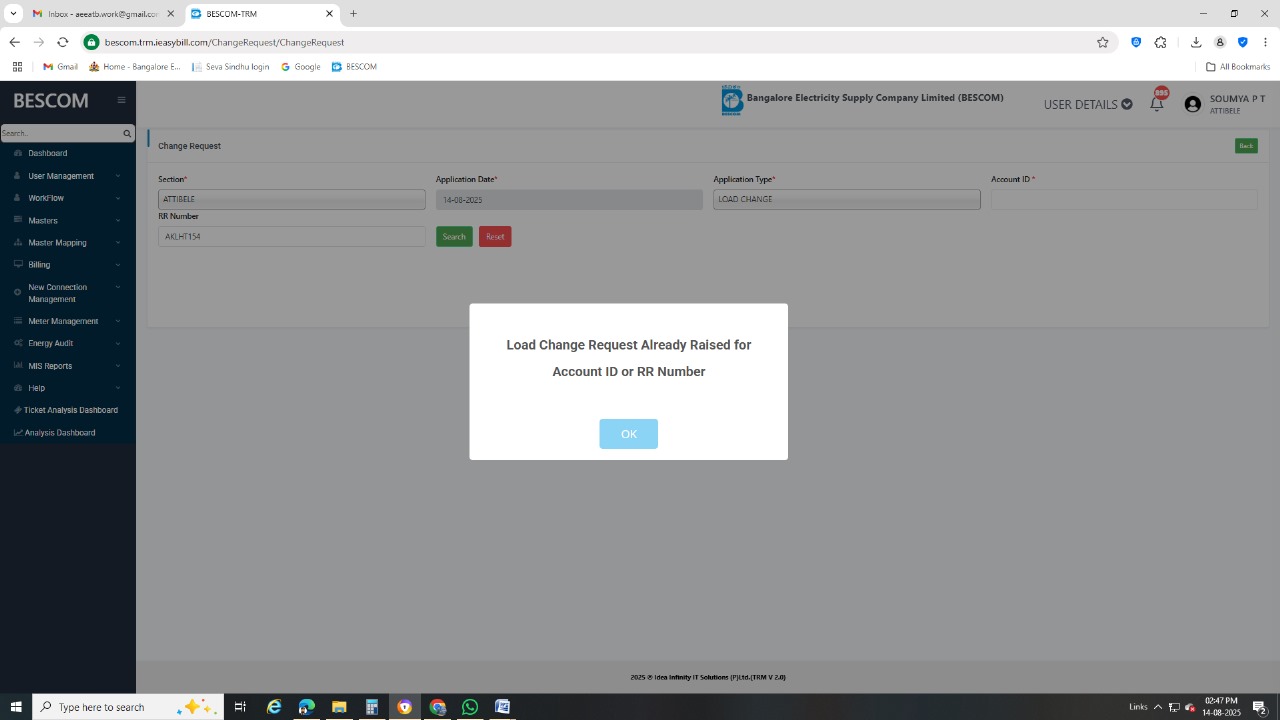This screenshot has height=720, width=1280.
Task: Click the user profile avatar icon
Action: pos(1192,104)
